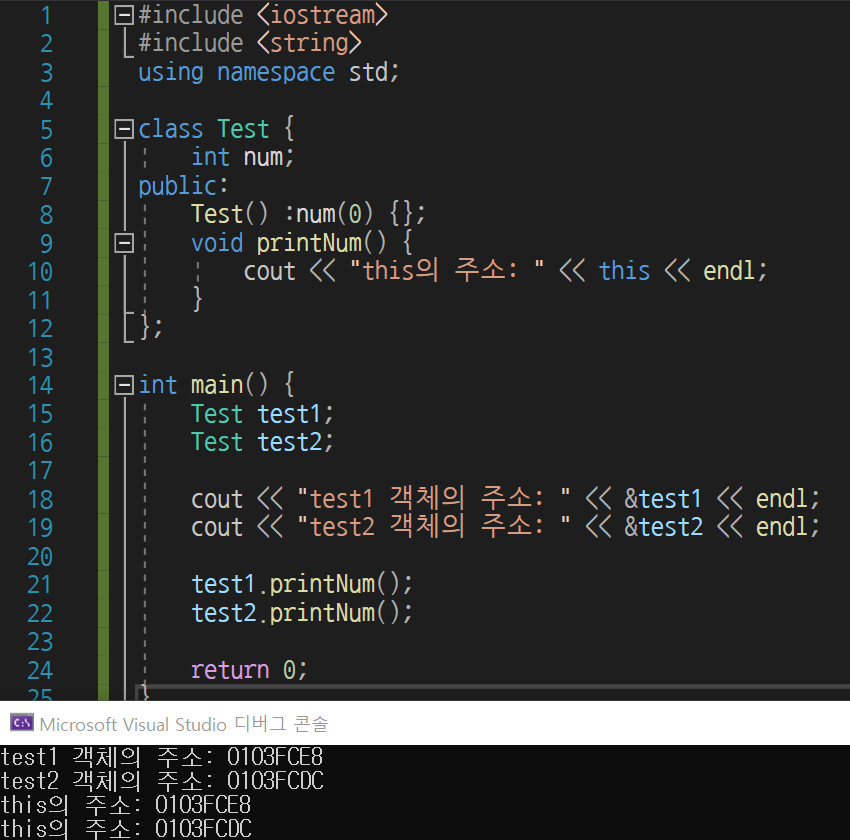Click console output 'test1 객체의 주소: 0103FCE8'
Screen dimensions: 850x840
point(162,757)
